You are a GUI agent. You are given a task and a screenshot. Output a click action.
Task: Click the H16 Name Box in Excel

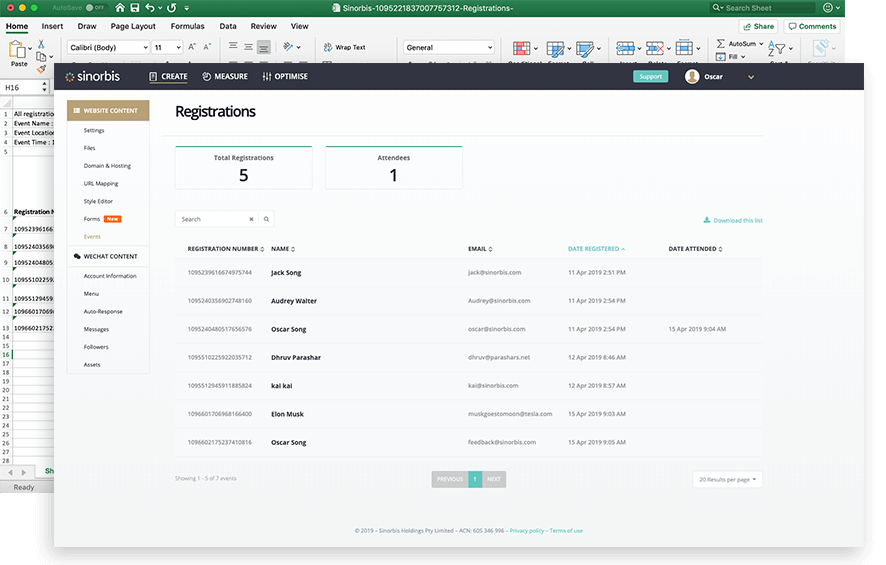click(x=25, y=88)
